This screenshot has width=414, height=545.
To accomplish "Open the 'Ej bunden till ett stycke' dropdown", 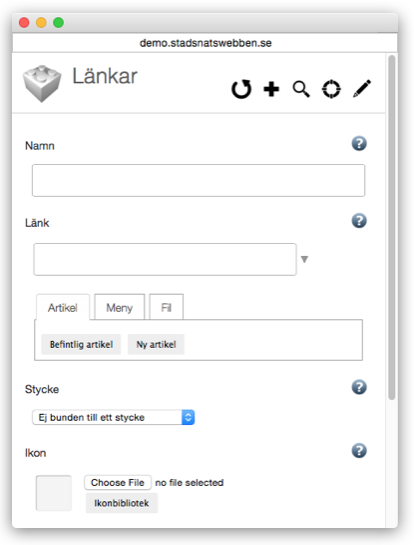I will tap(113, 417).
